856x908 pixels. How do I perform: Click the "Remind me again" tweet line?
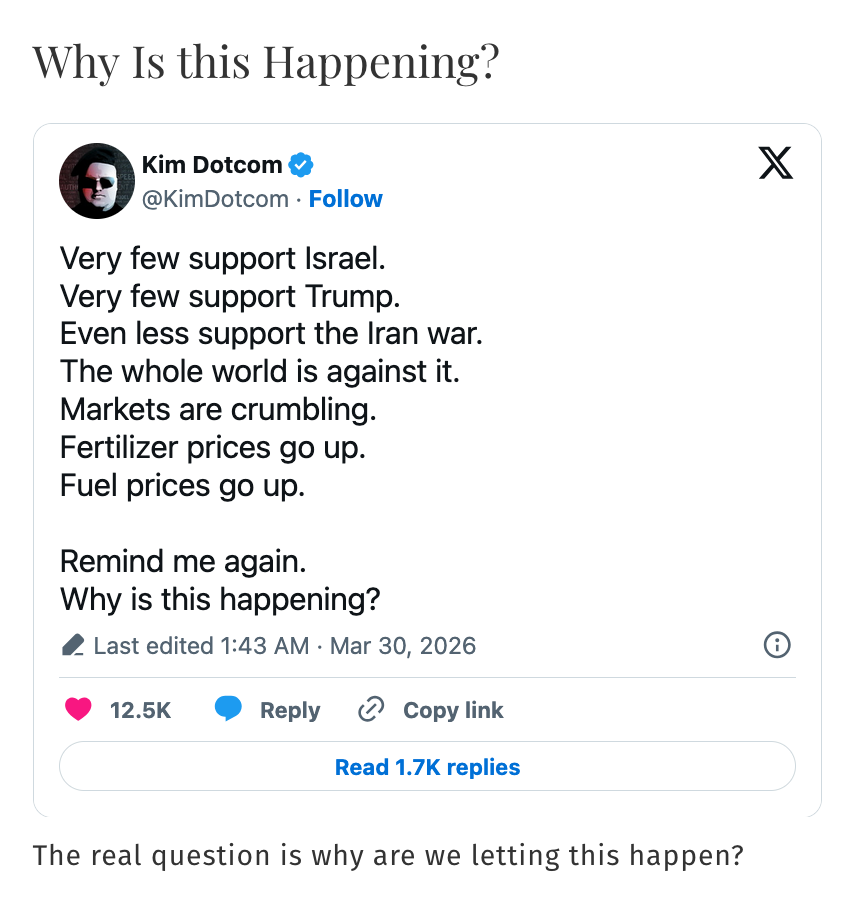pyautogui.click(x=182, y=561)
